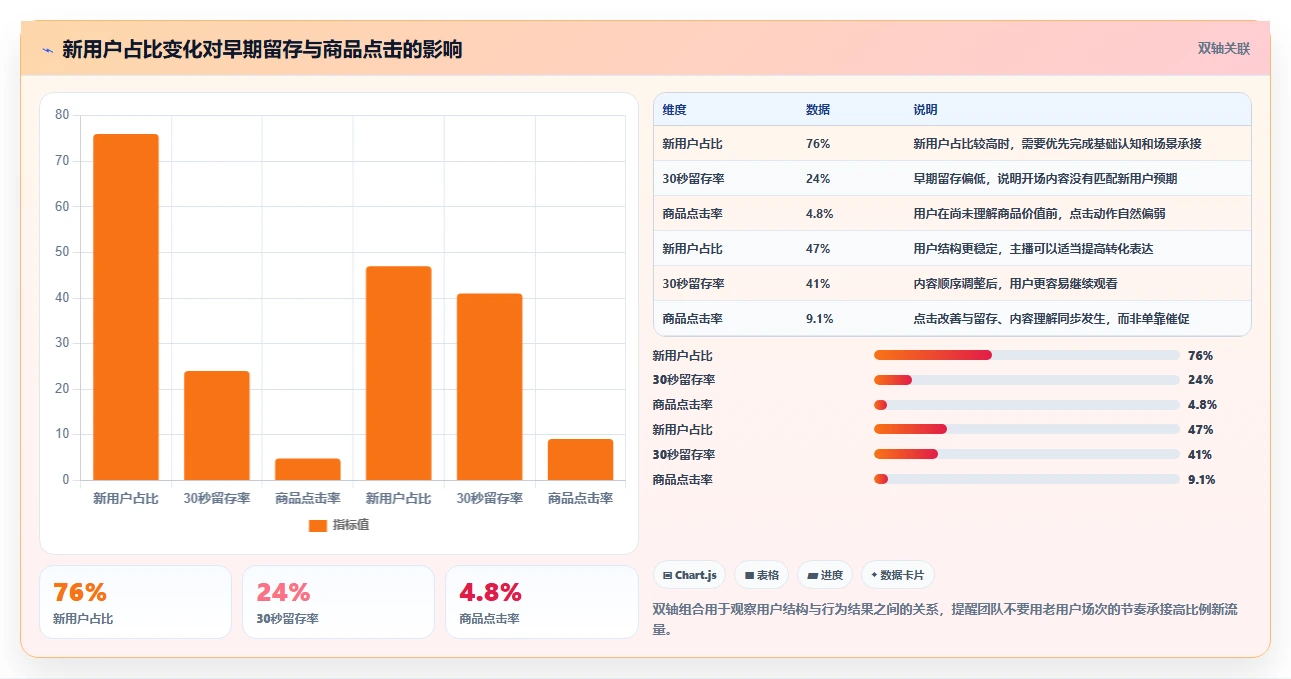
Task: Click the table description starting with 内容顺序调整后
Action: click(x=1015, y=284)
